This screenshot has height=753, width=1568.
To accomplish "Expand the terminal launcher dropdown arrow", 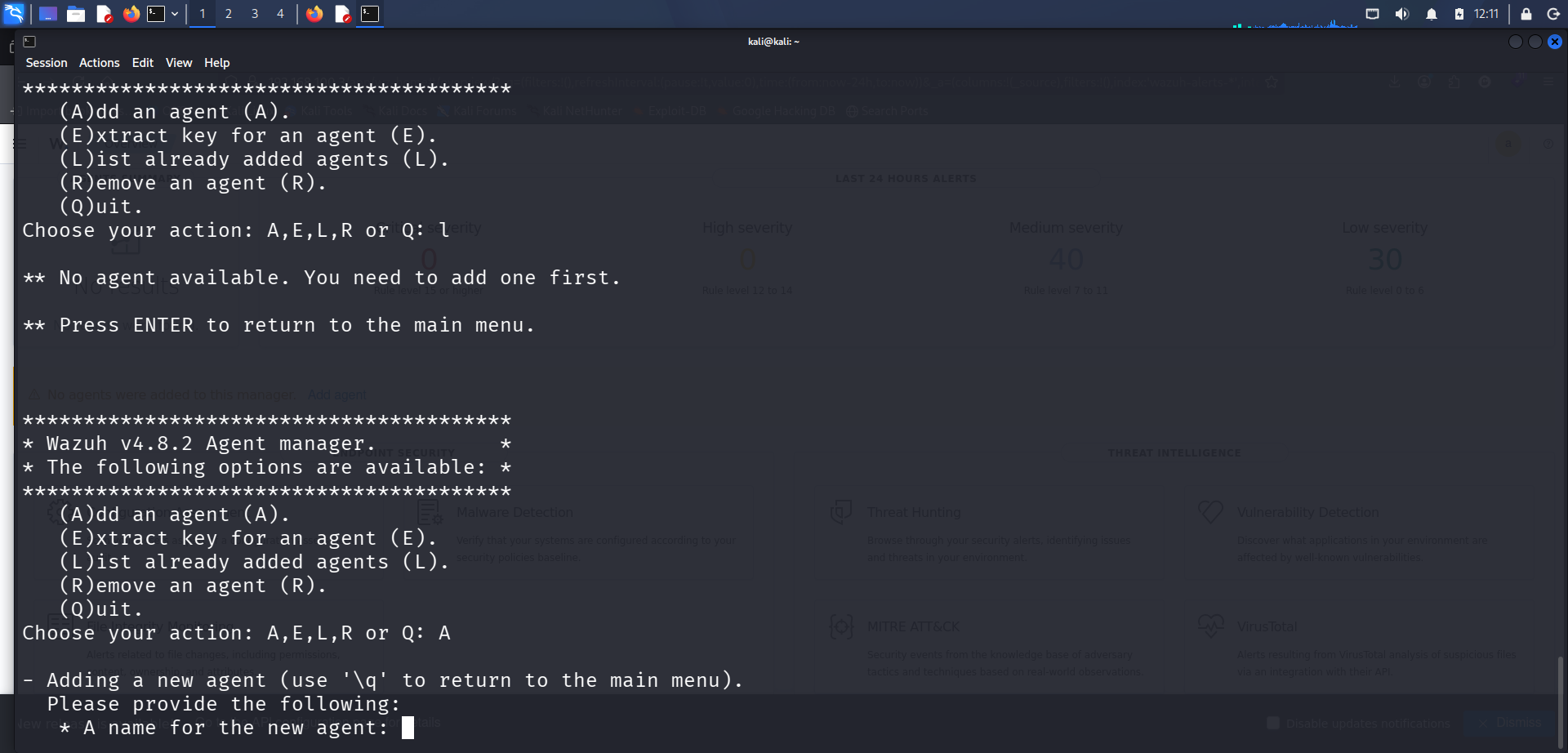I will click(175, 14).
